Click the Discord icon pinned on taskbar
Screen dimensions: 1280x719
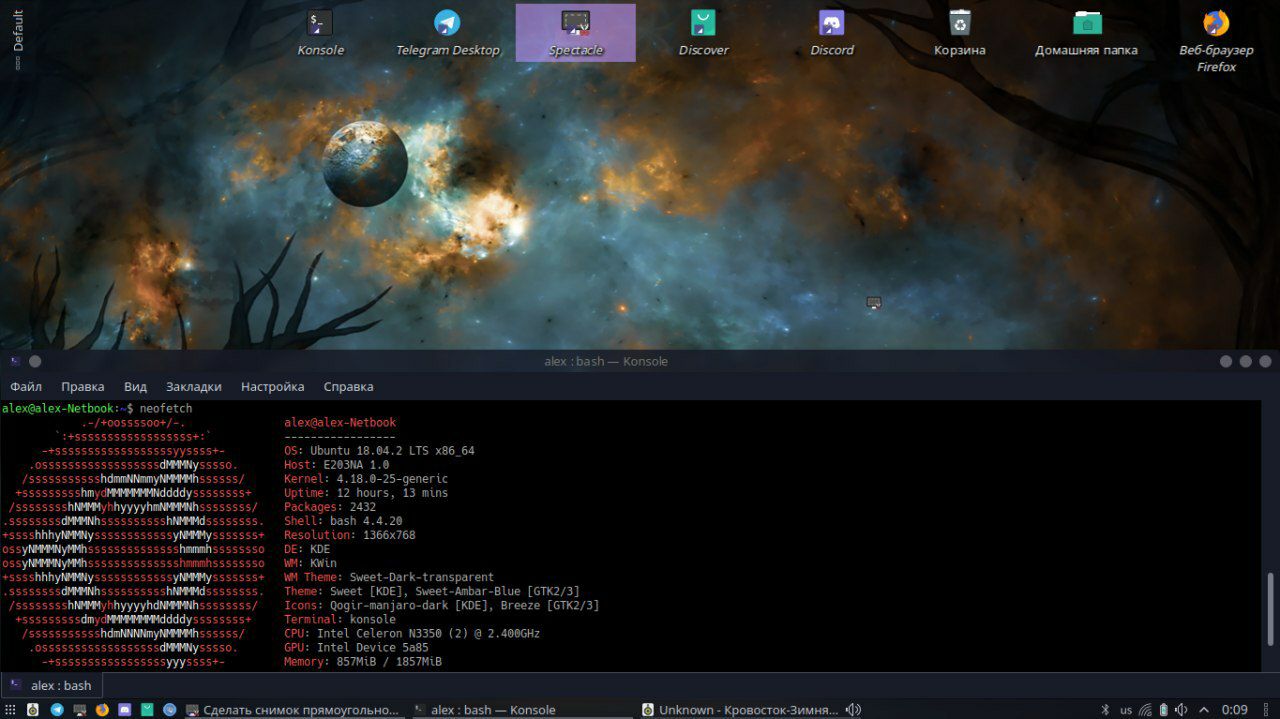[x=125, y=710]
